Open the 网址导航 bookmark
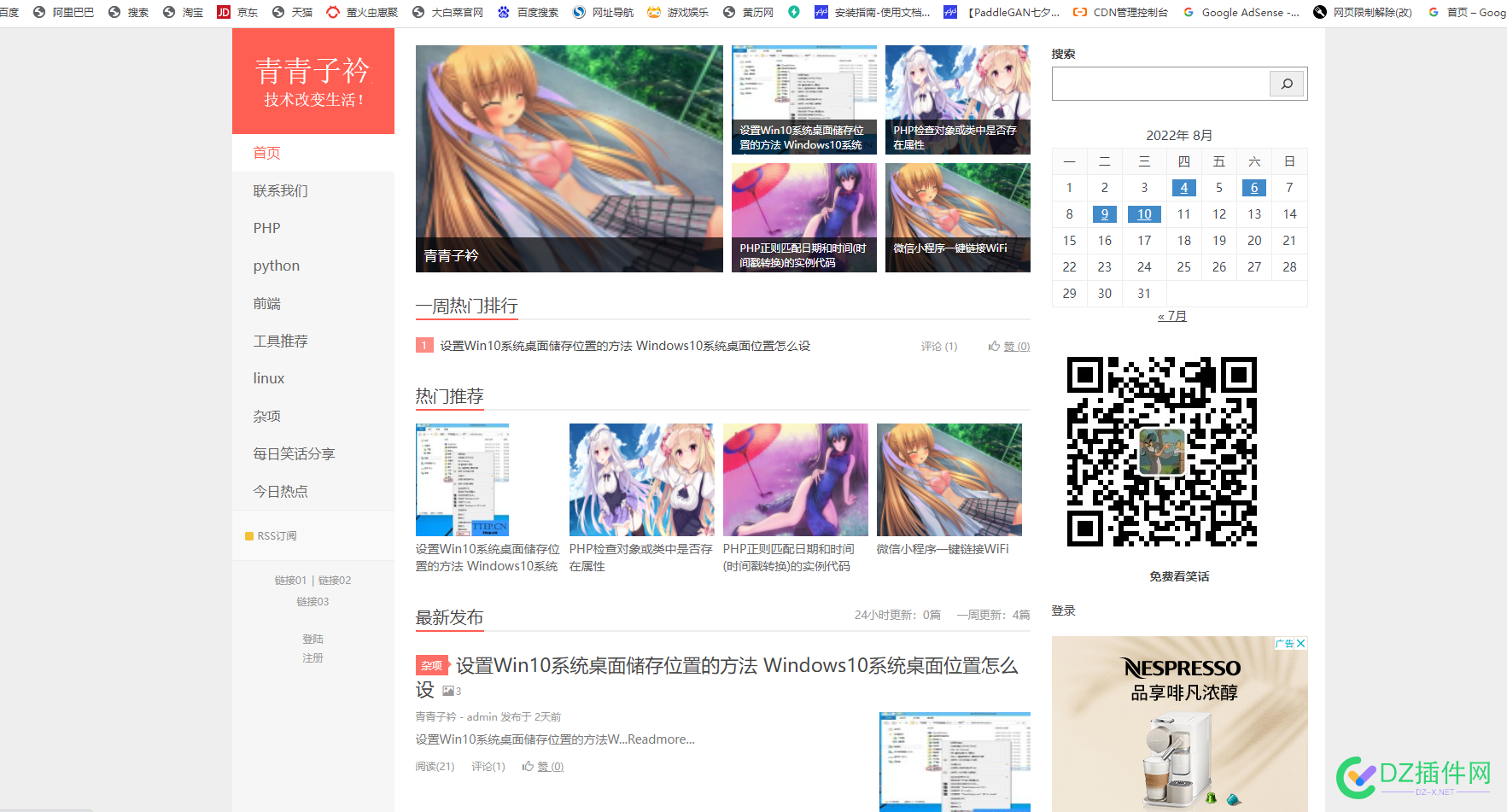 point(603,12)
